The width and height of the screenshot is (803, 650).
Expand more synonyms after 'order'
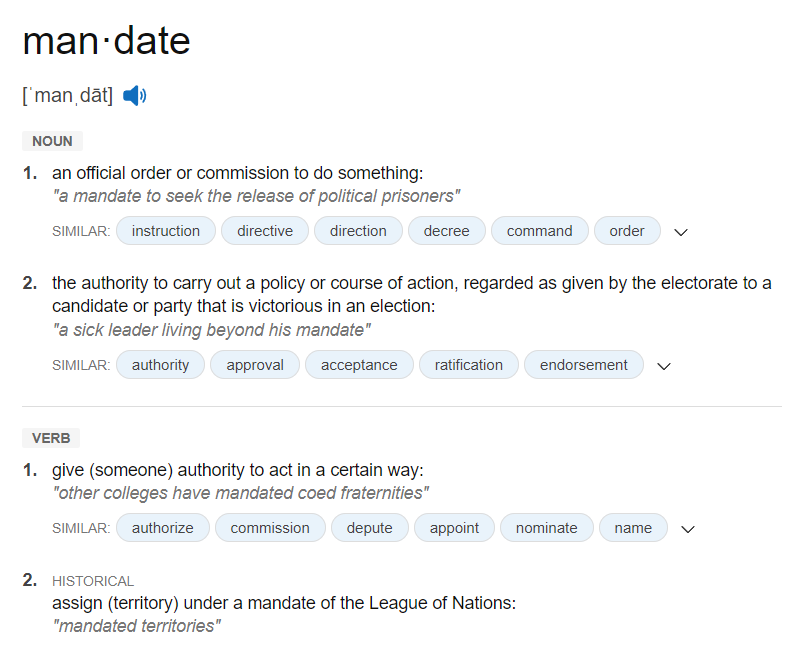tap(681, 232)
